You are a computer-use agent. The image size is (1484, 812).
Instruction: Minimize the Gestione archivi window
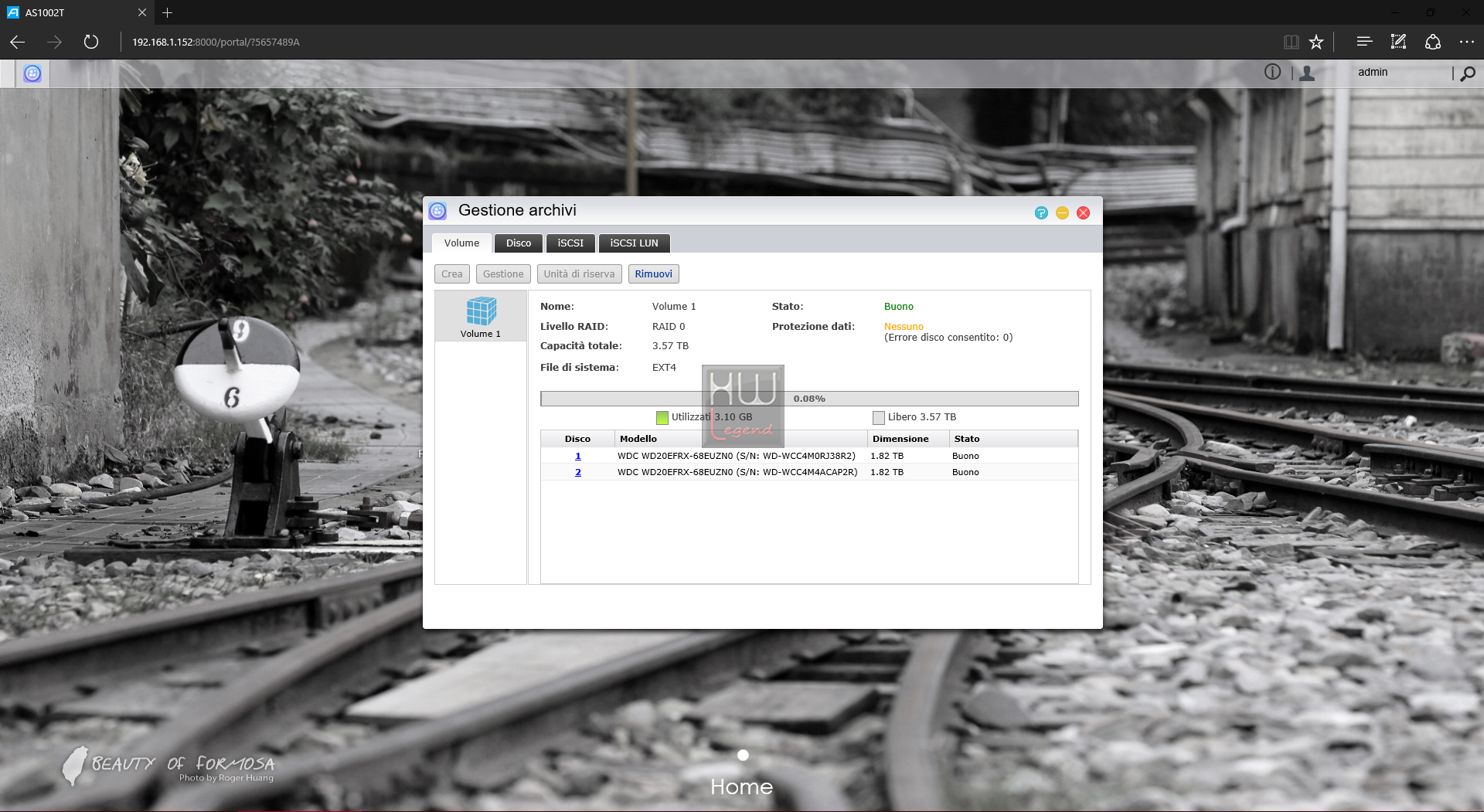(1062, 212)
